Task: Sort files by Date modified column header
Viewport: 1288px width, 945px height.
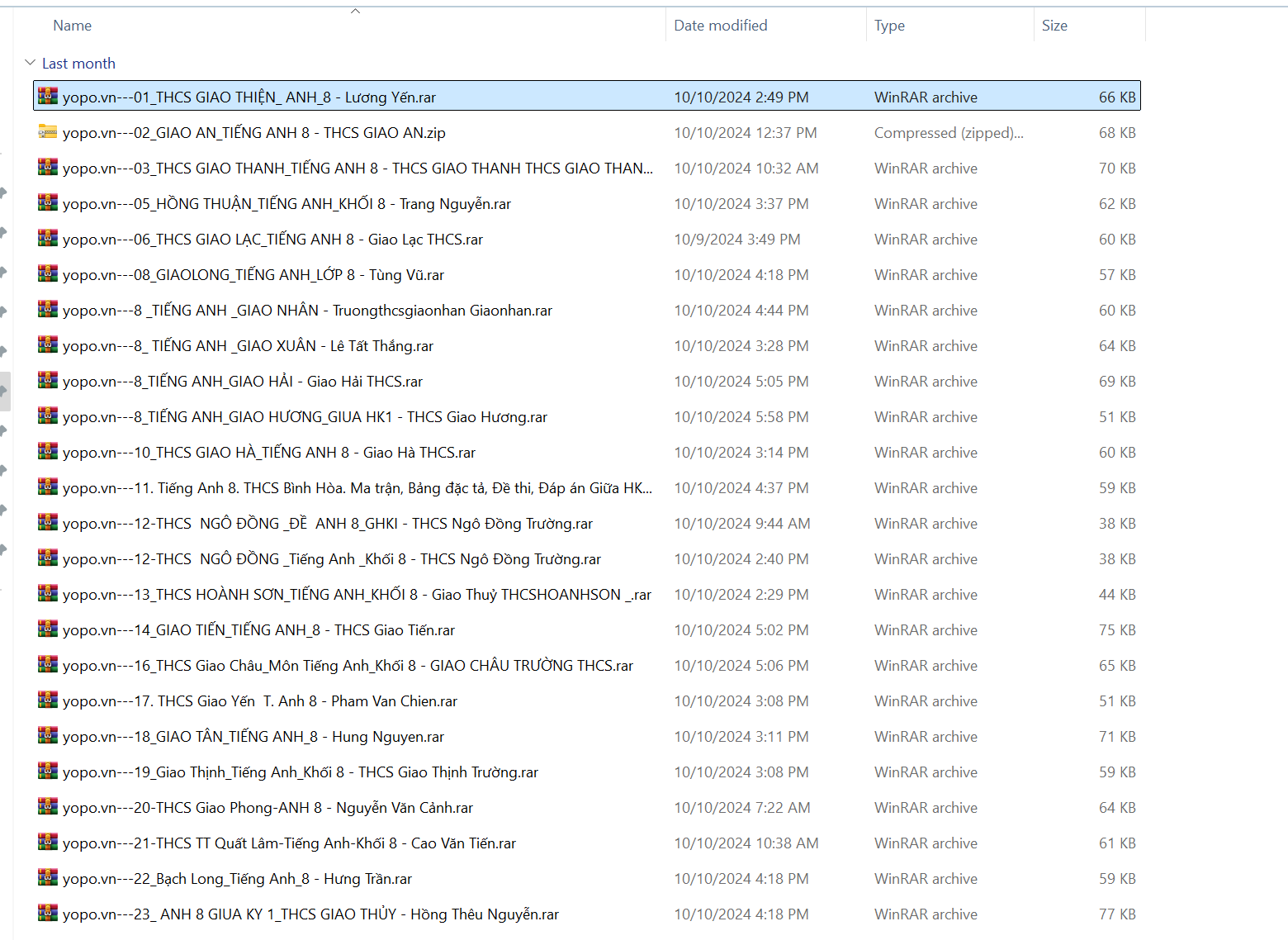Action: point(721,26)
